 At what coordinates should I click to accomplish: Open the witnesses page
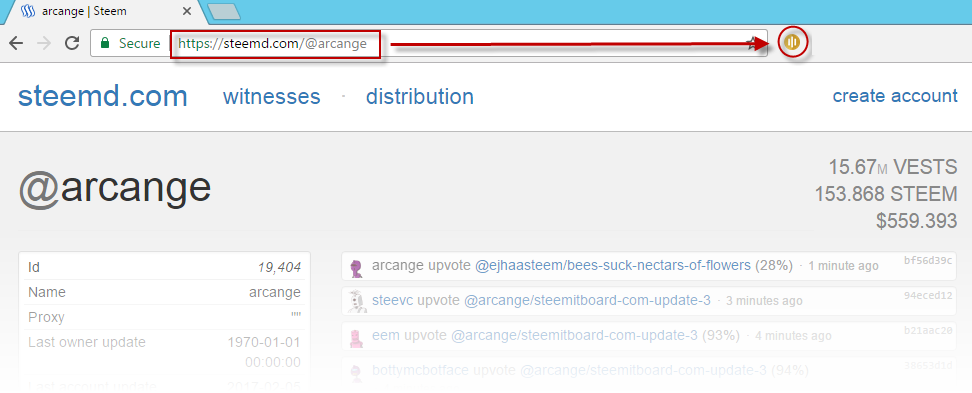[x=272, y=97]
